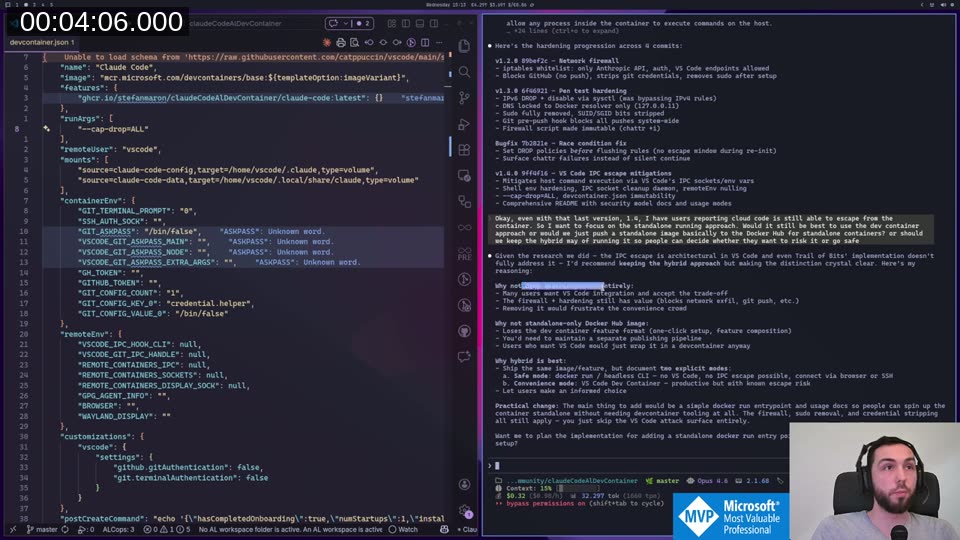Click the webcam video thumbnail

874,481
